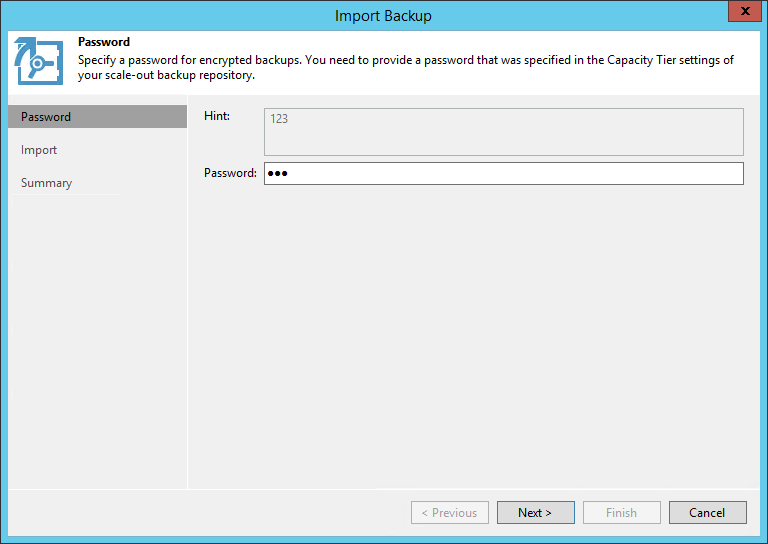Image resolution: width=768 pixels, height=544 pixels.
Task: Click the masked dots in the password box
Action: point(278,174)
